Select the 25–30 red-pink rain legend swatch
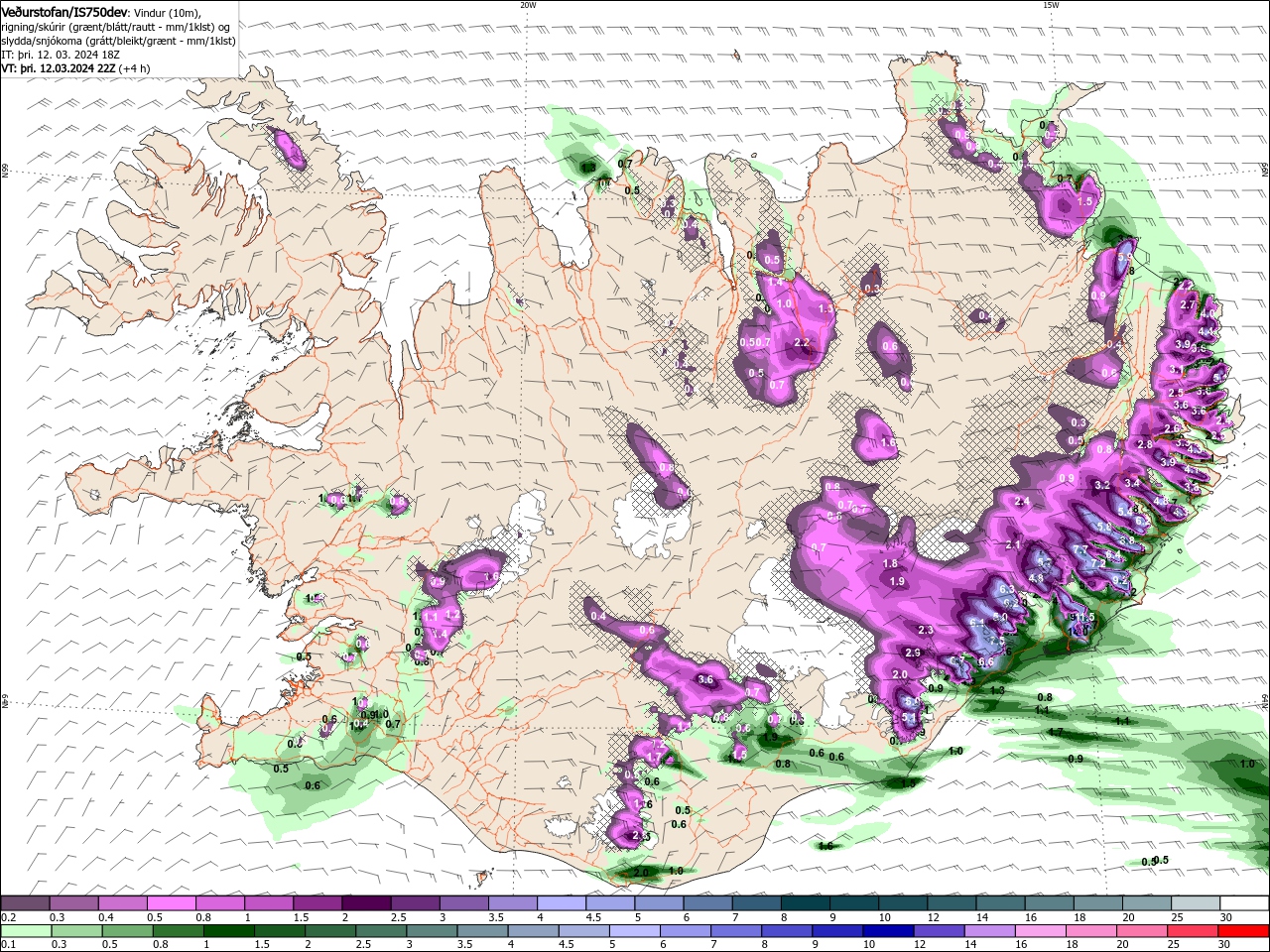This screenshot has height=952, width=1270. (x=1194, y=931)
